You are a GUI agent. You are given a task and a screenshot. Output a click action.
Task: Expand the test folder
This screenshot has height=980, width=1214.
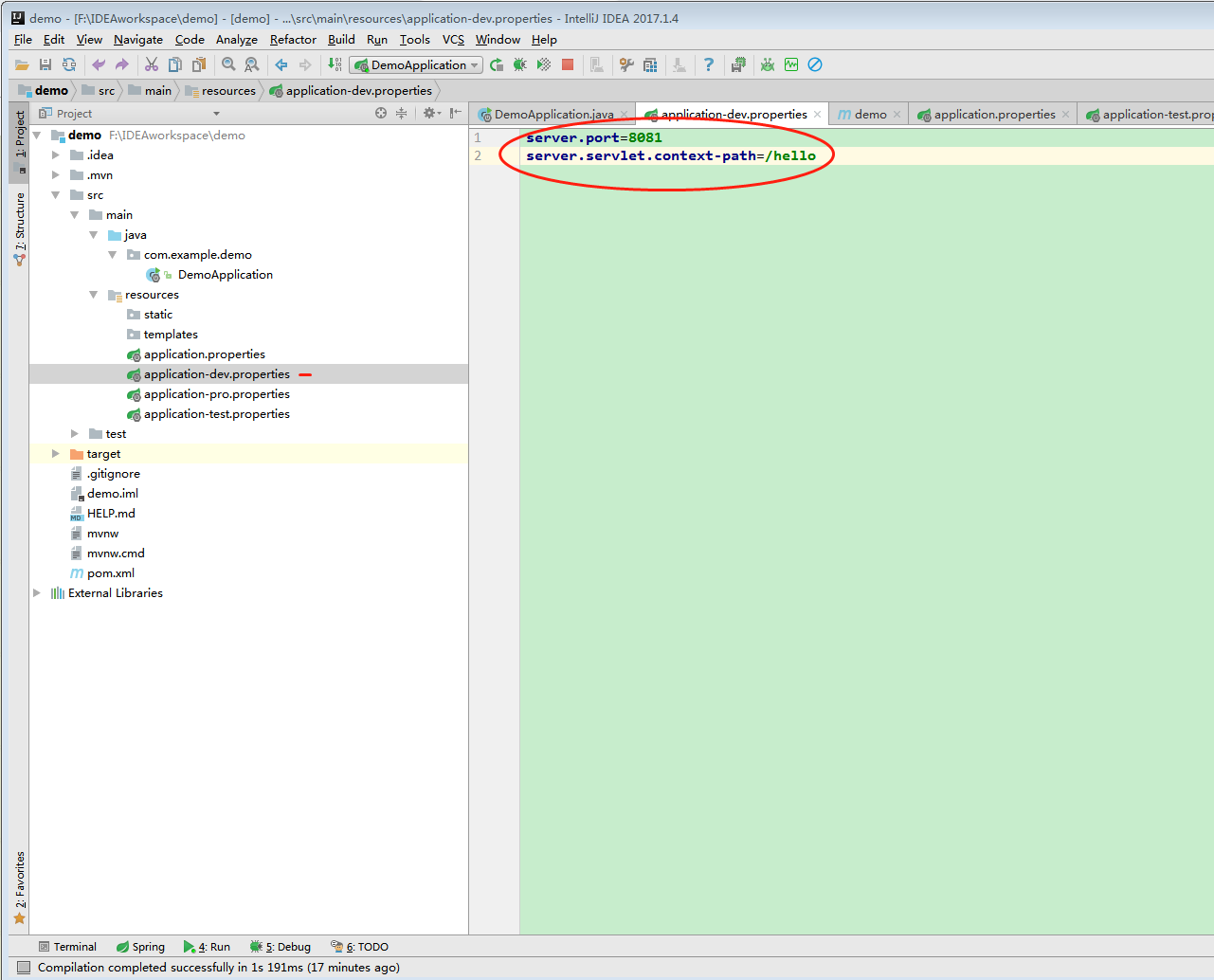point(75,434)
